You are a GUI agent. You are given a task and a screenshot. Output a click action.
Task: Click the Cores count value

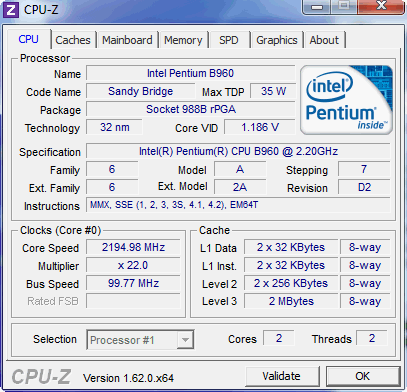click(279, 338)
